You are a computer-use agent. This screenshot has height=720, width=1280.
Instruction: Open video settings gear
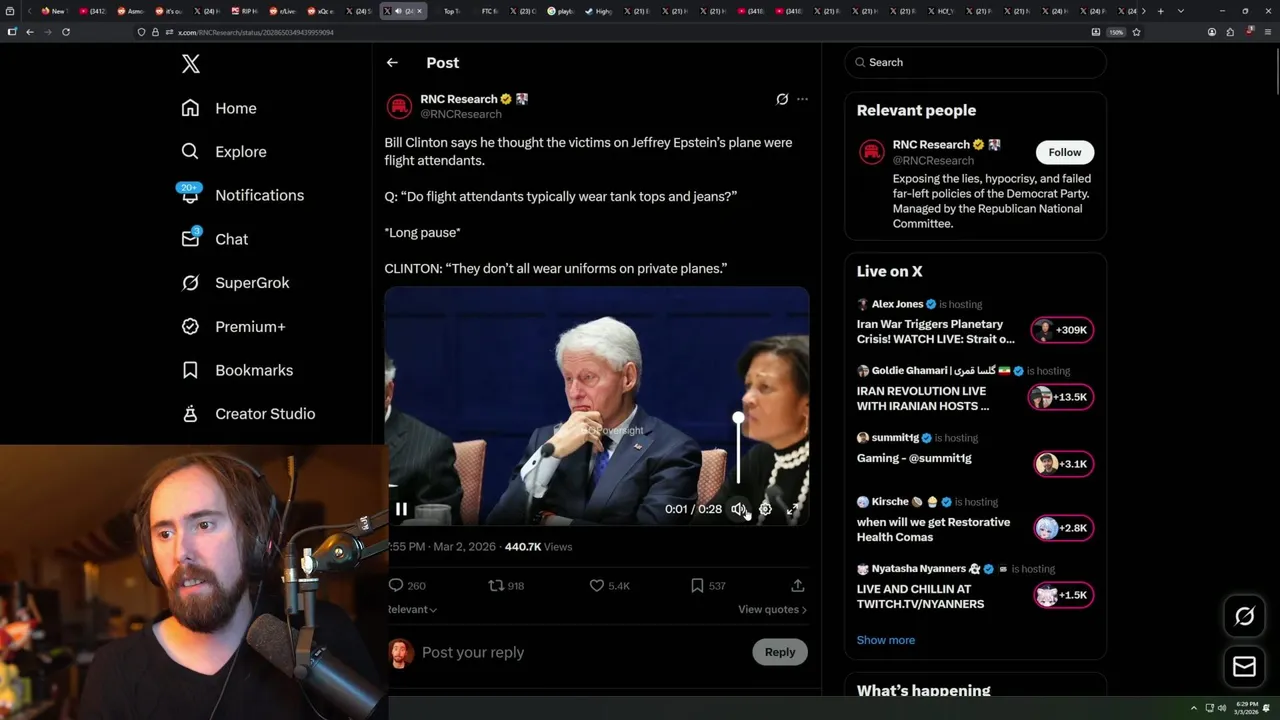point(765,509)
